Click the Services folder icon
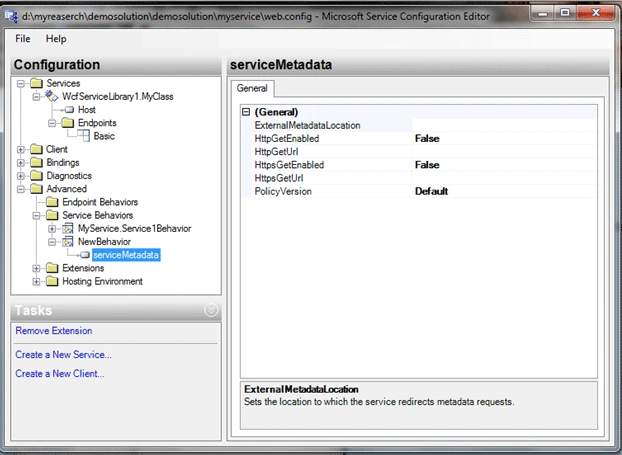This screenshot has height=455, width=622. click(36, 83)
